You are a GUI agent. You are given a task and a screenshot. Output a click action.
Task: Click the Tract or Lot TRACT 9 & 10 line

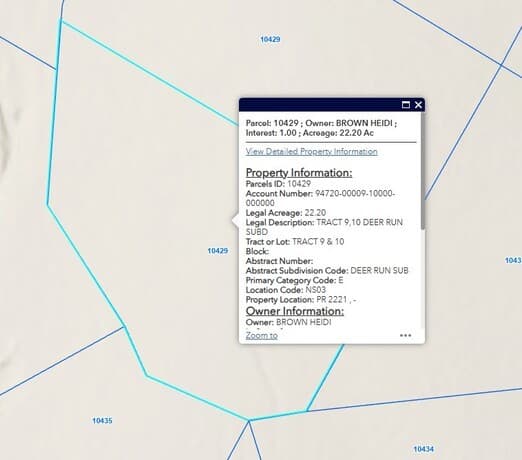point(295,242)
